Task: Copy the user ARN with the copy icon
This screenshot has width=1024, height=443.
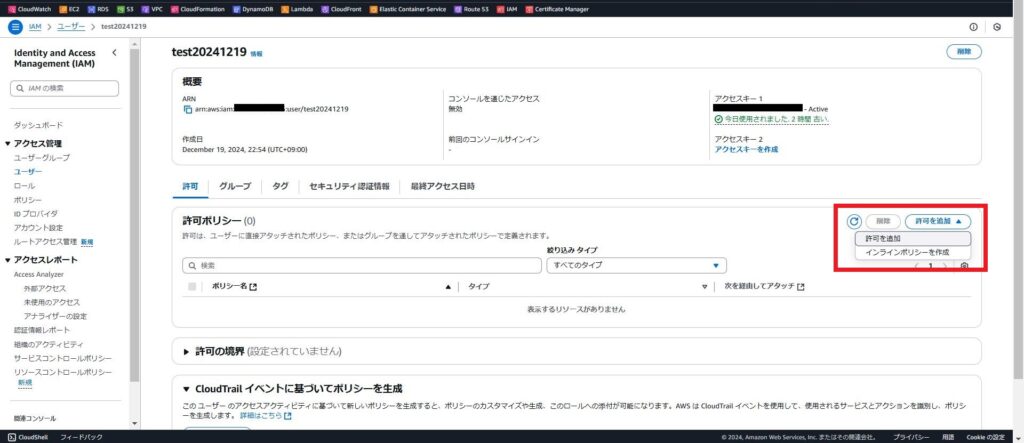Action: [x=187, y=109]
